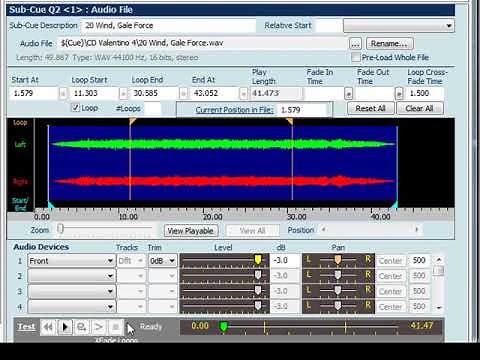Click the Audio File path field
This screenshot has height=360, width=480.
coord(202,43)
